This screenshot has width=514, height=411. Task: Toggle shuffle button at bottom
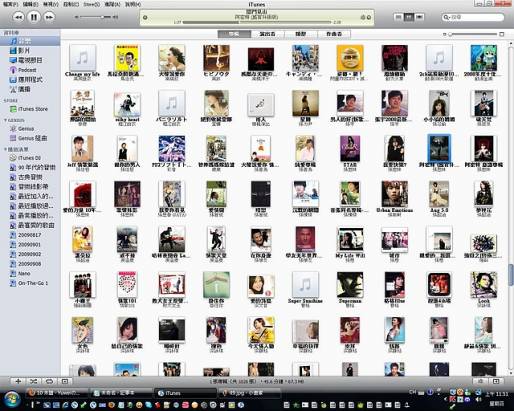34,381
